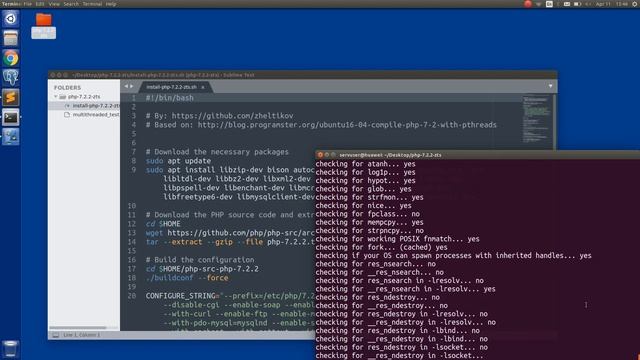Open the remote desktop app in the dock
640x360 pixels.
(11, 137)
